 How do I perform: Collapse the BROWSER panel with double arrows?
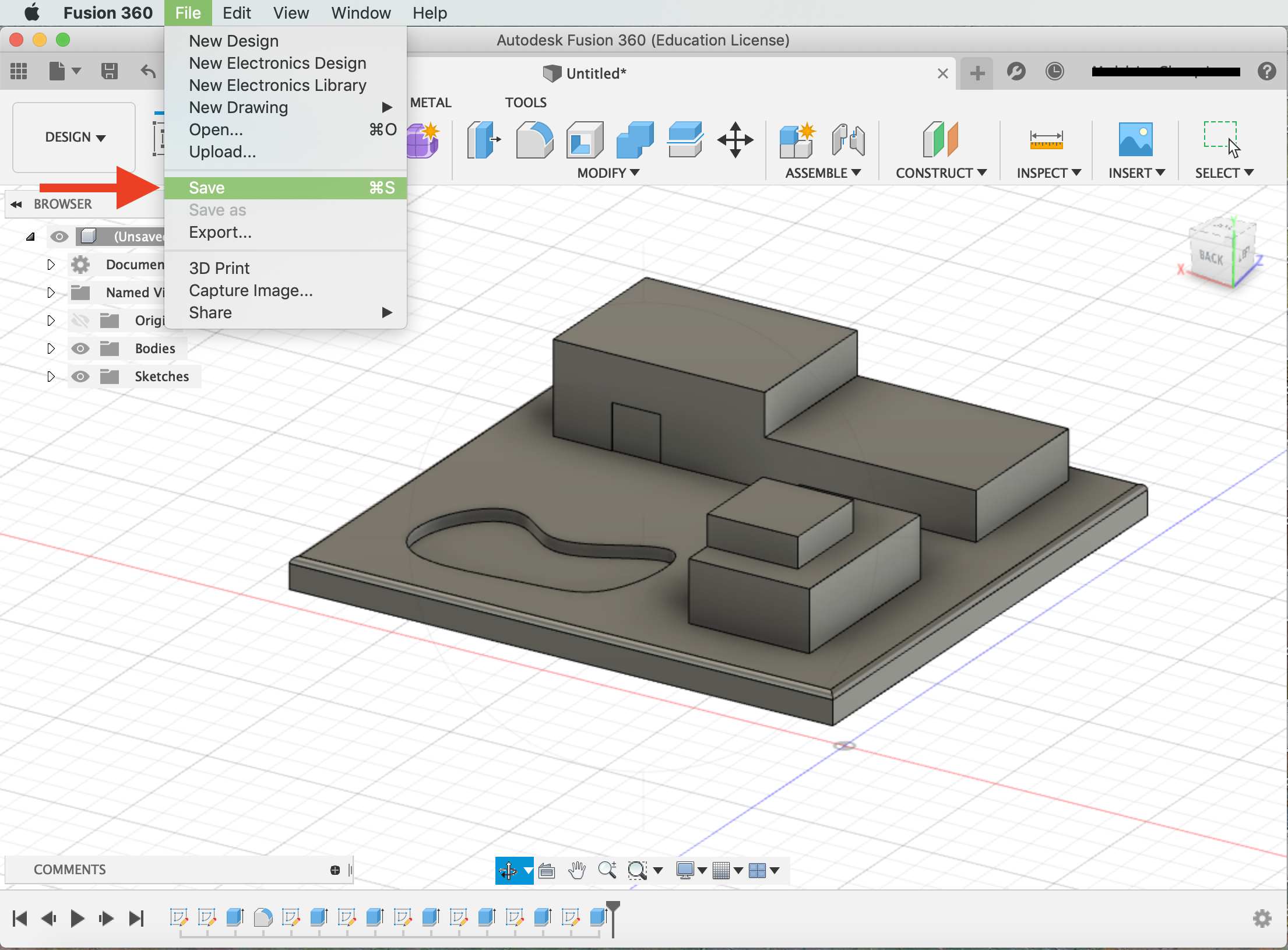point(16,204)
